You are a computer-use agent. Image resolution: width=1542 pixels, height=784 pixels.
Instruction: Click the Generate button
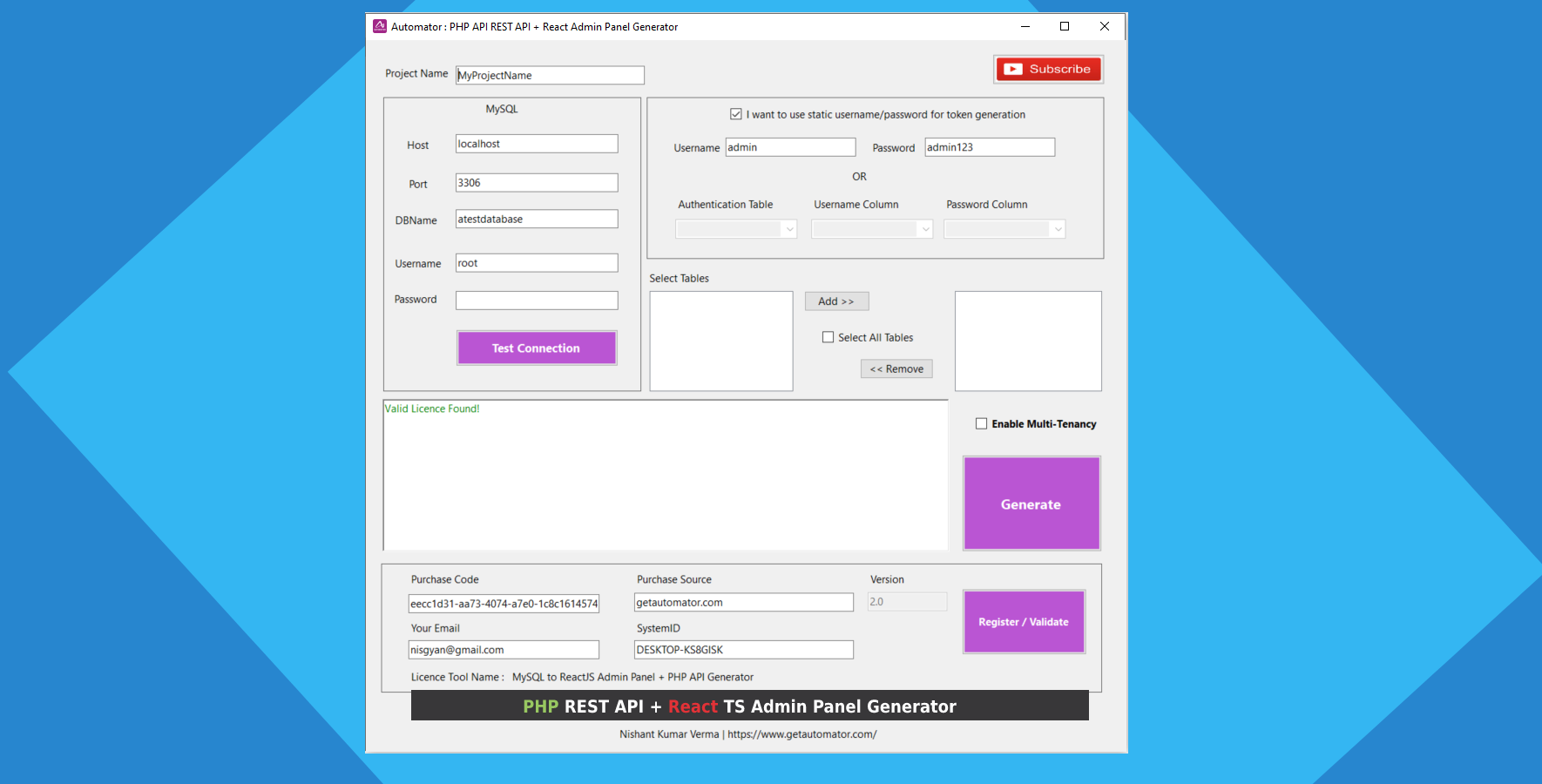point(1031,504)
